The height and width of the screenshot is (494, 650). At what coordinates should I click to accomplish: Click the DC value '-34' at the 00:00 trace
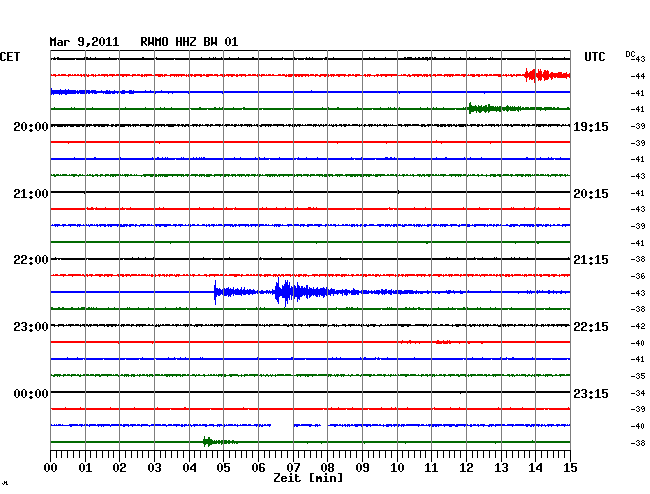(x=638, y=393)
